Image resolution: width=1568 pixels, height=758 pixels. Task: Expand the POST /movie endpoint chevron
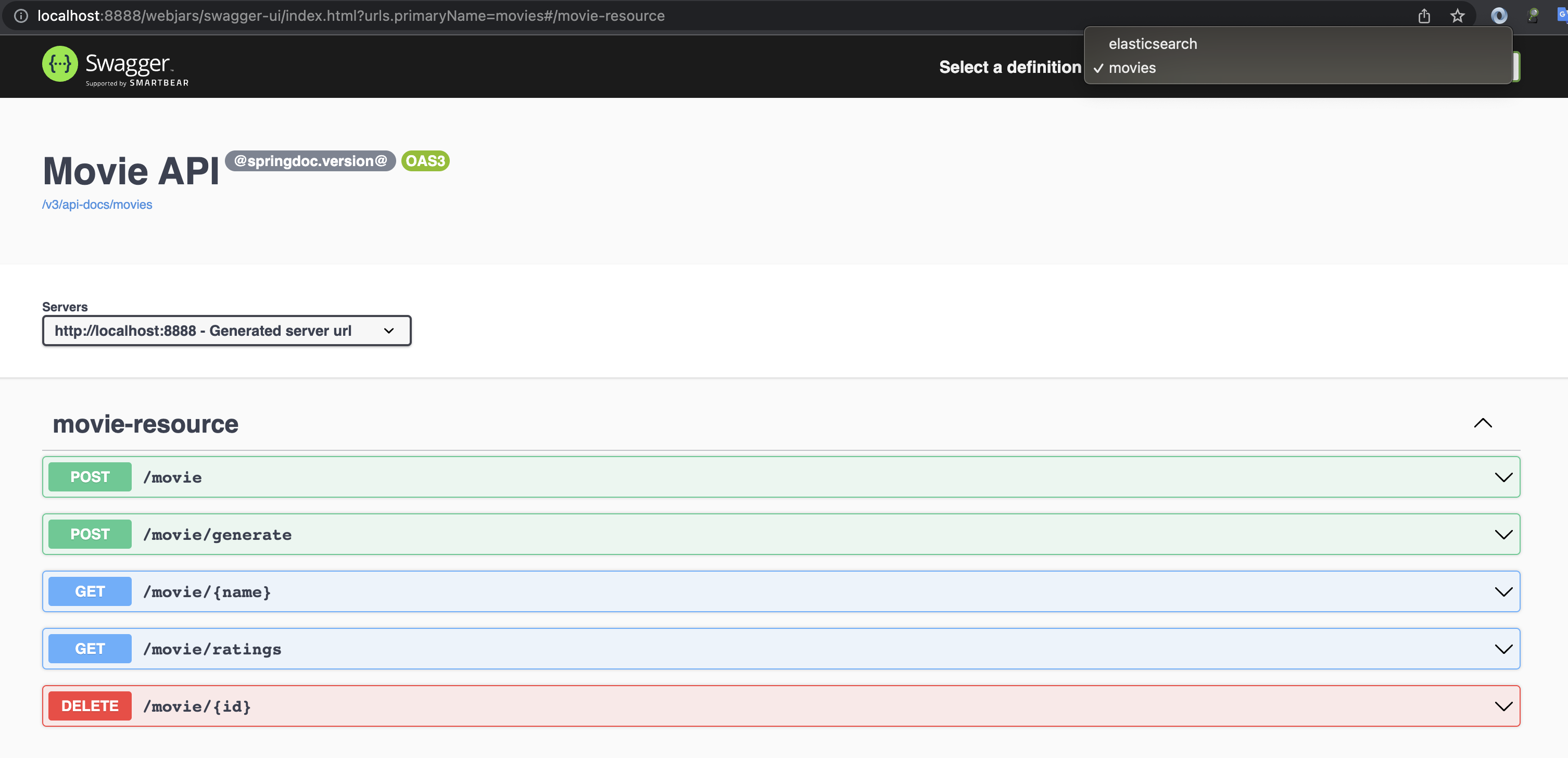1503,477
